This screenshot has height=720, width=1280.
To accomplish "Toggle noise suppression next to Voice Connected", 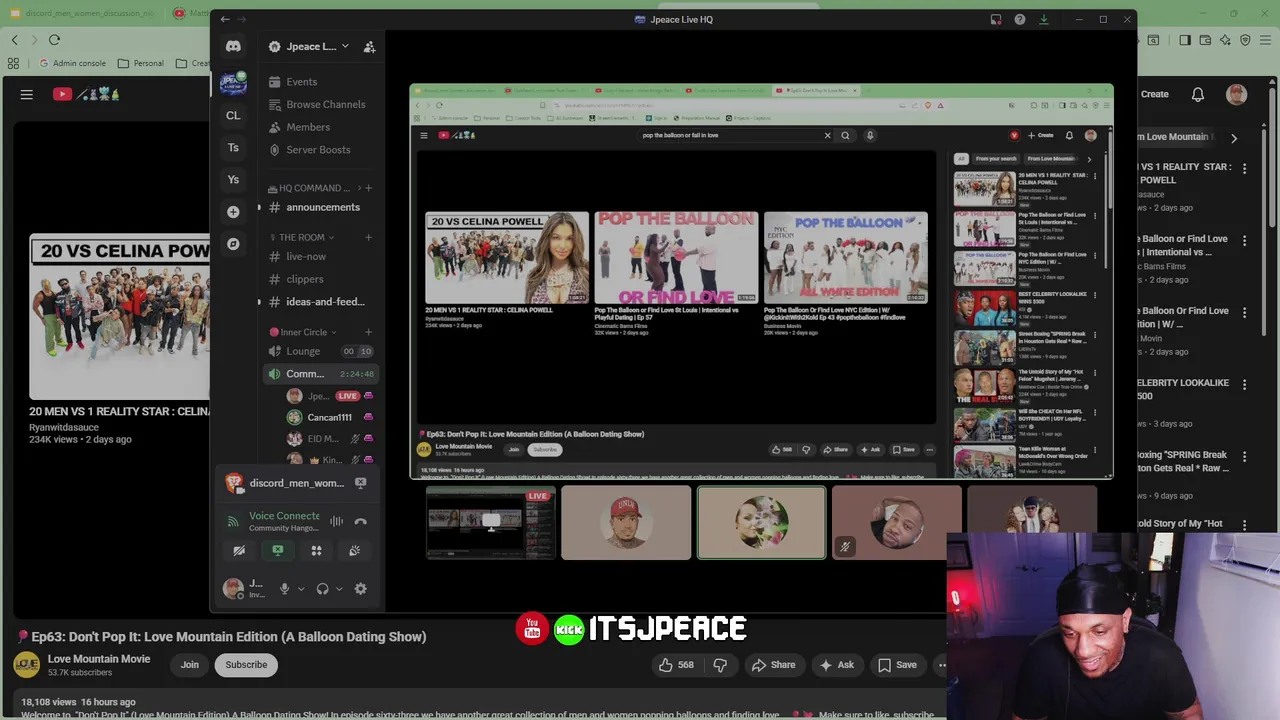I will [x=336, y=521].
